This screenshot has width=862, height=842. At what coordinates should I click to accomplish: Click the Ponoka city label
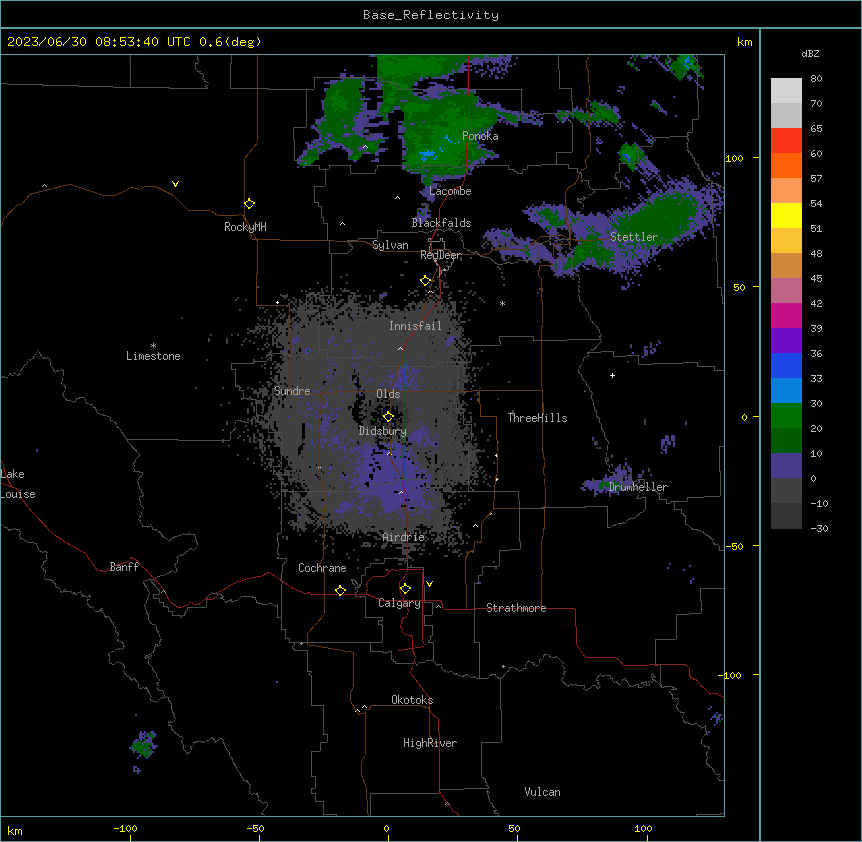480,136
